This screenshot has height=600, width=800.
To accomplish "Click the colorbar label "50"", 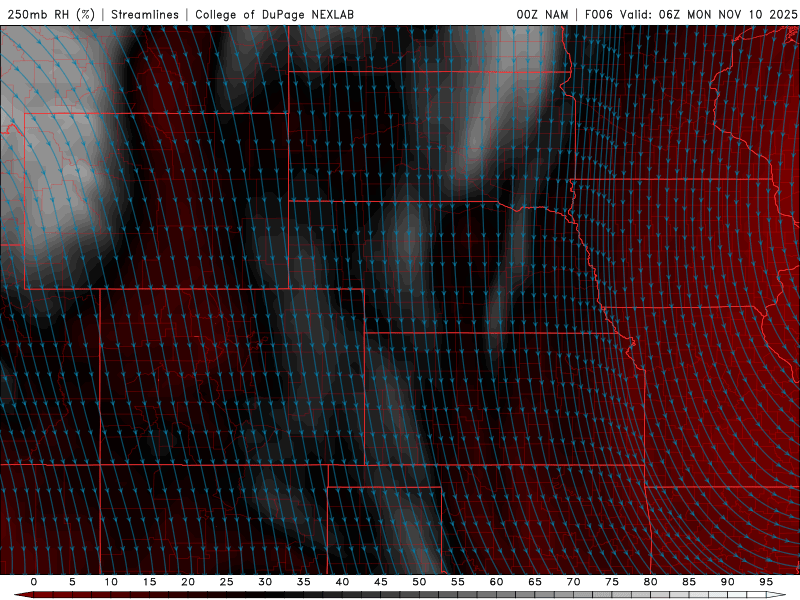I will pos(419,582).
